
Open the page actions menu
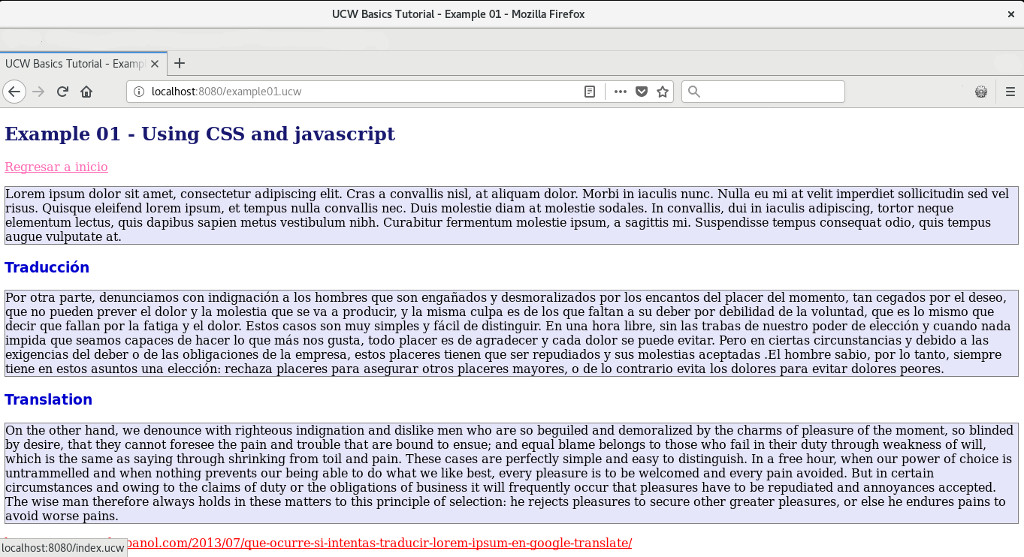coord(620,91)
